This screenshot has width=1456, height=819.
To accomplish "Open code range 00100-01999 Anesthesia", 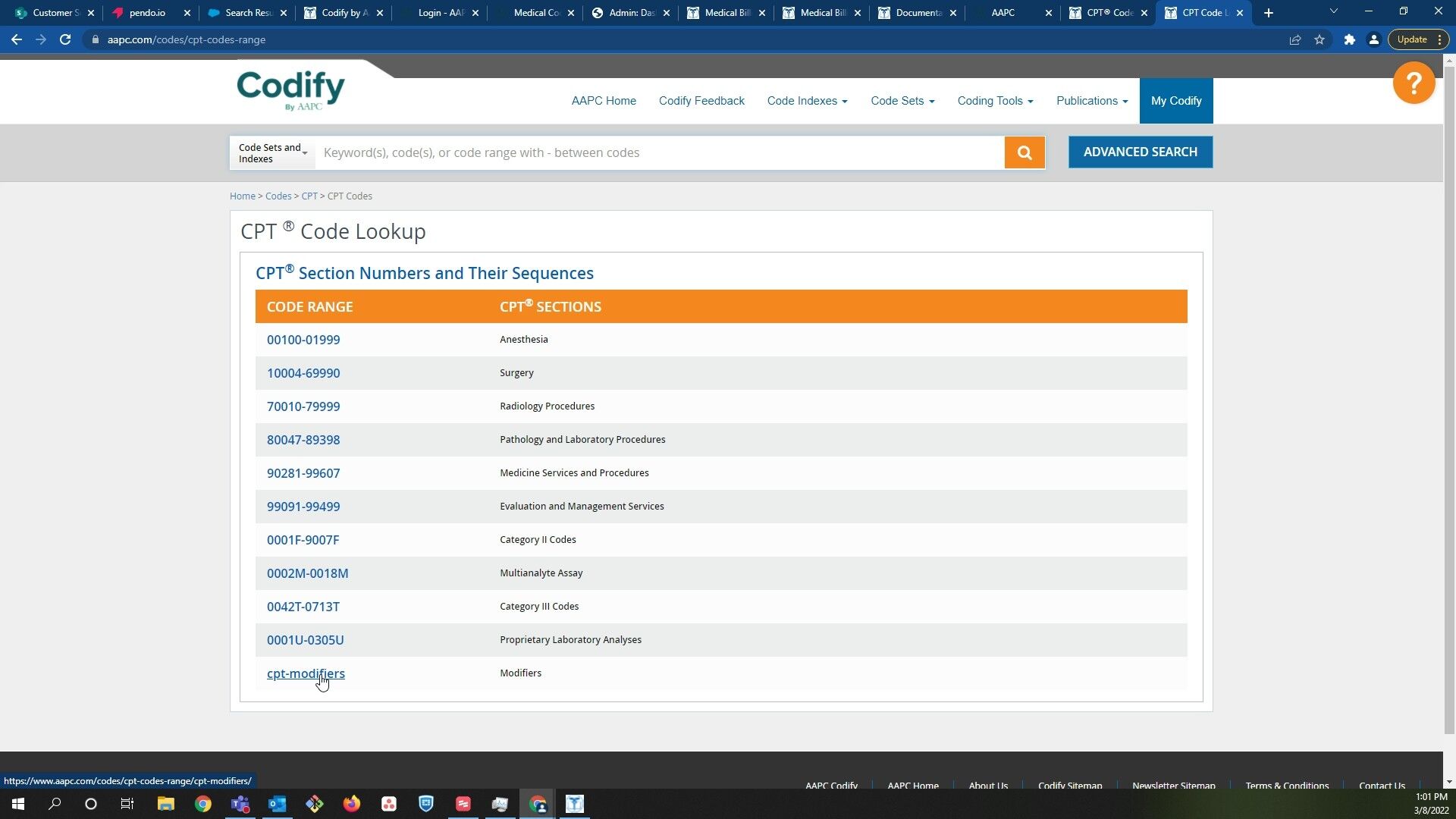I will pos(303,340).
